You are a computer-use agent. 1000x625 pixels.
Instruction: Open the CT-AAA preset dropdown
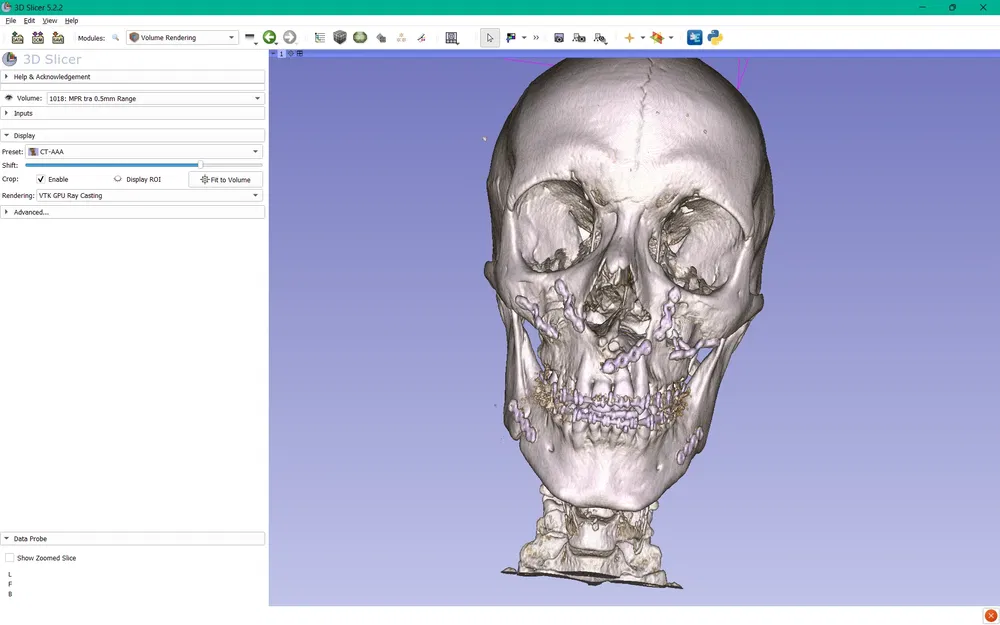coord(144,152)
